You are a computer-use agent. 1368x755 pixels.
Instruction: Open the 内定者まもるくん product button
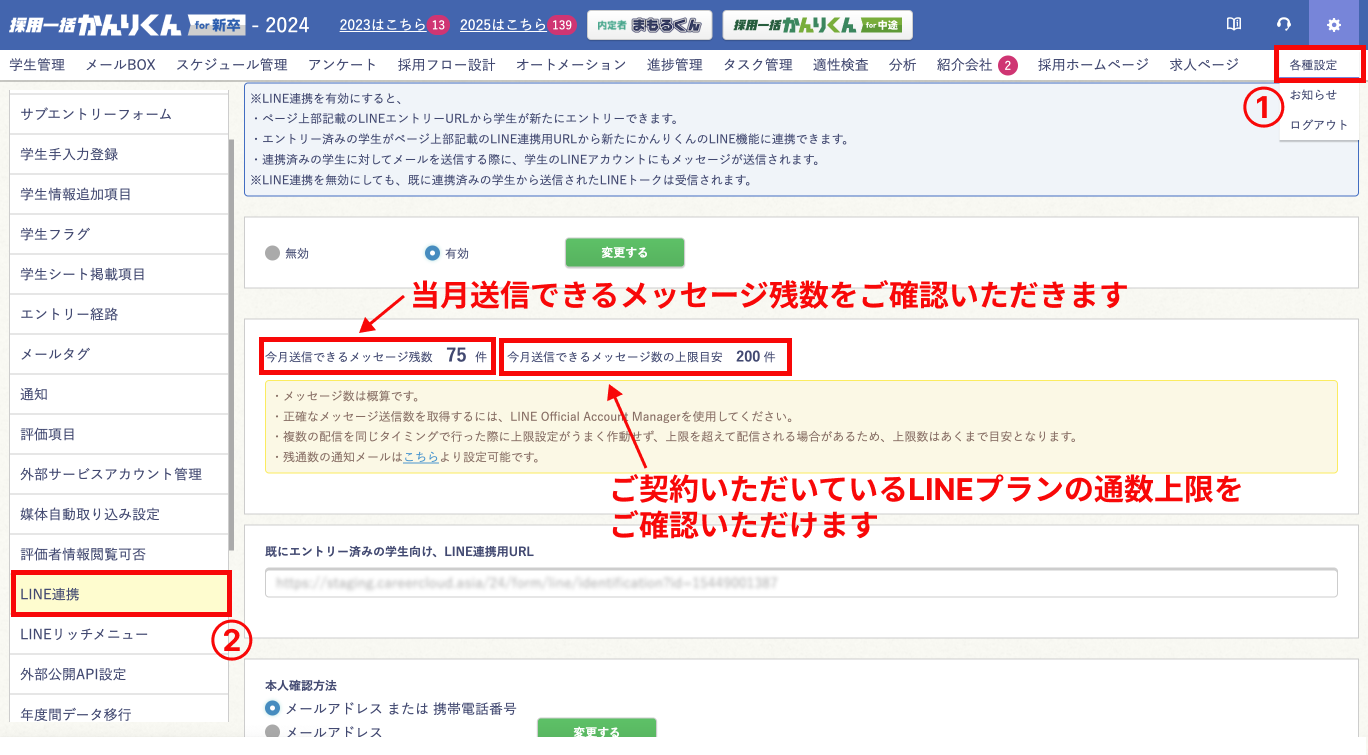(649, 25)
